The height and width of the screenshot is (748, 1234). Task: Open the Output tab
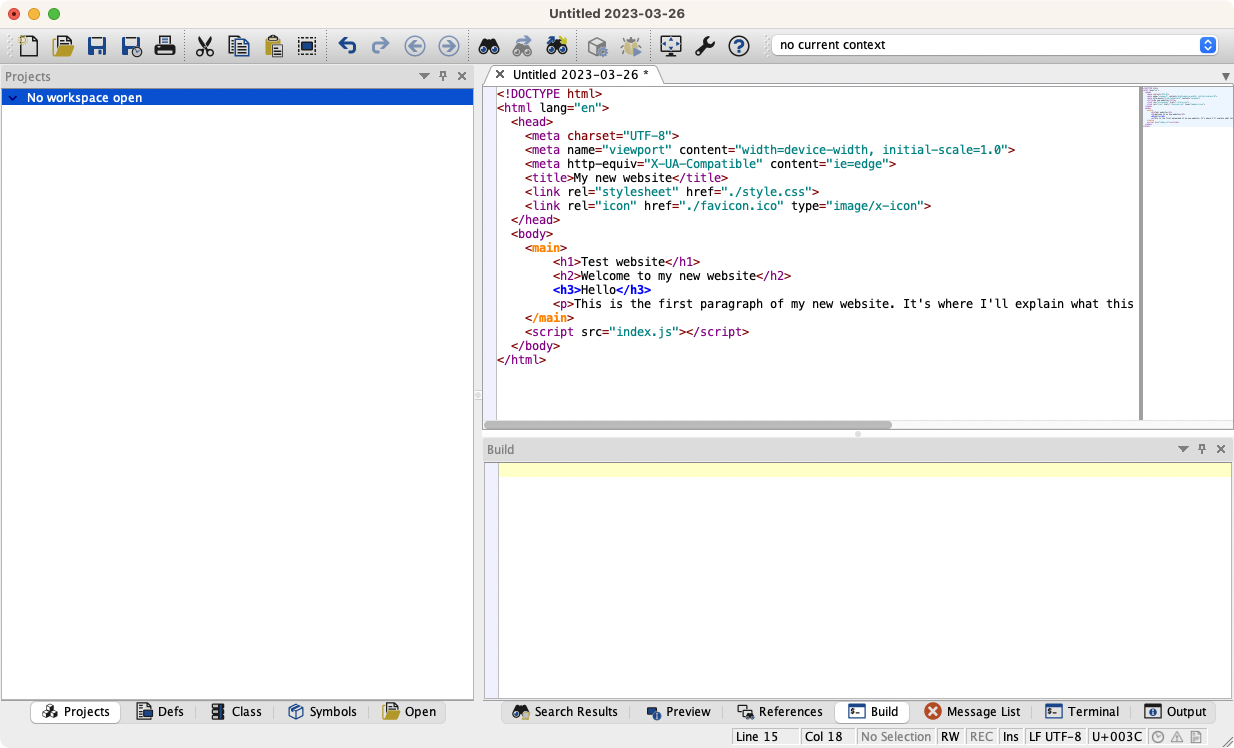1175,712
